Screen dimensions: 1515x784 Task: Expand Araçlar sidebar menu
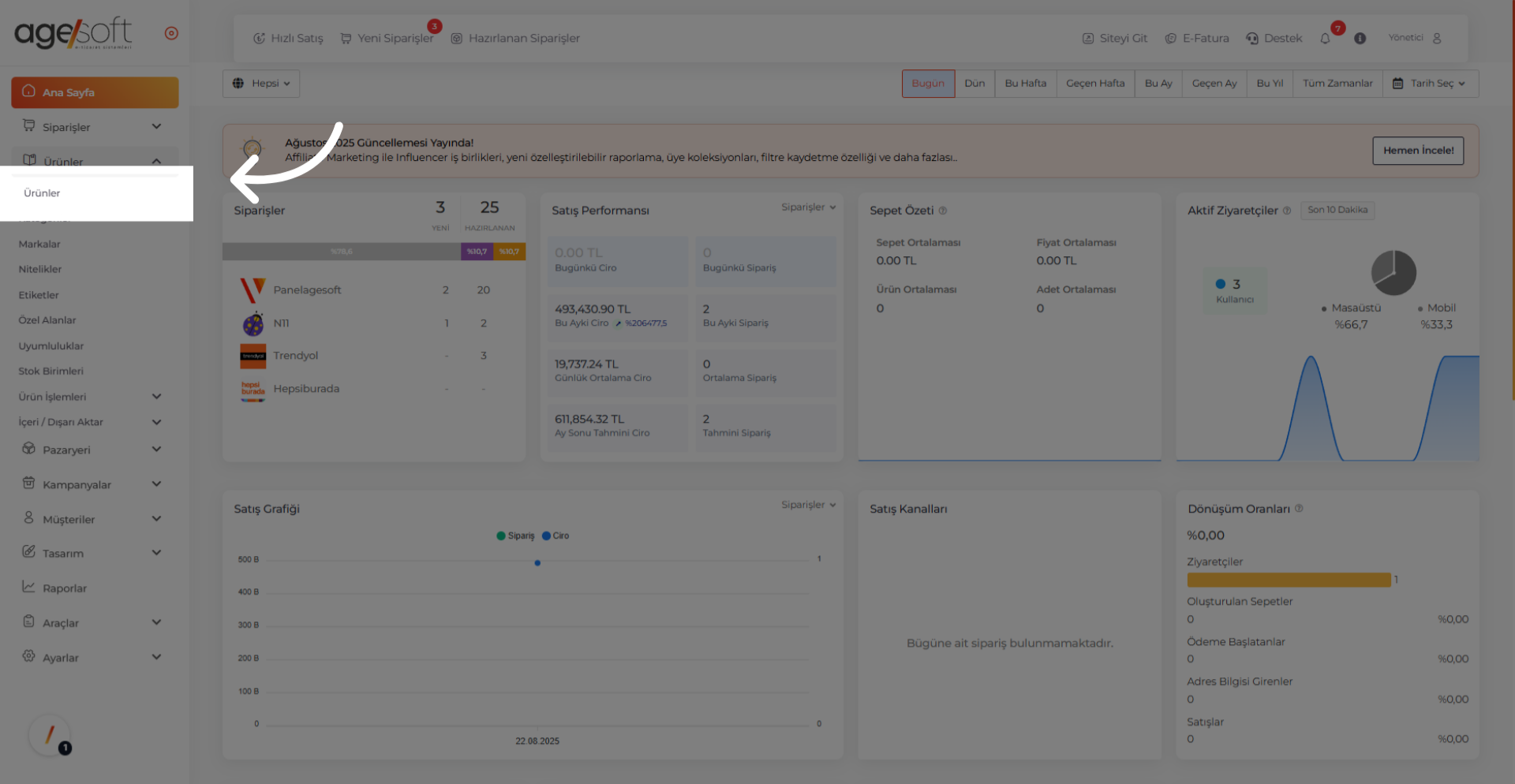tap(95, 622)
